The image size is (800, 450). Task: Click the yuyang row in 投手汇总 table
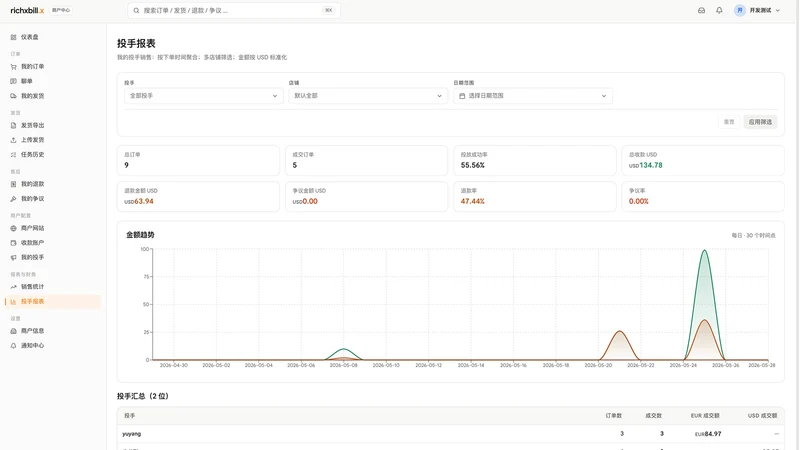click(x=451, y=434)
